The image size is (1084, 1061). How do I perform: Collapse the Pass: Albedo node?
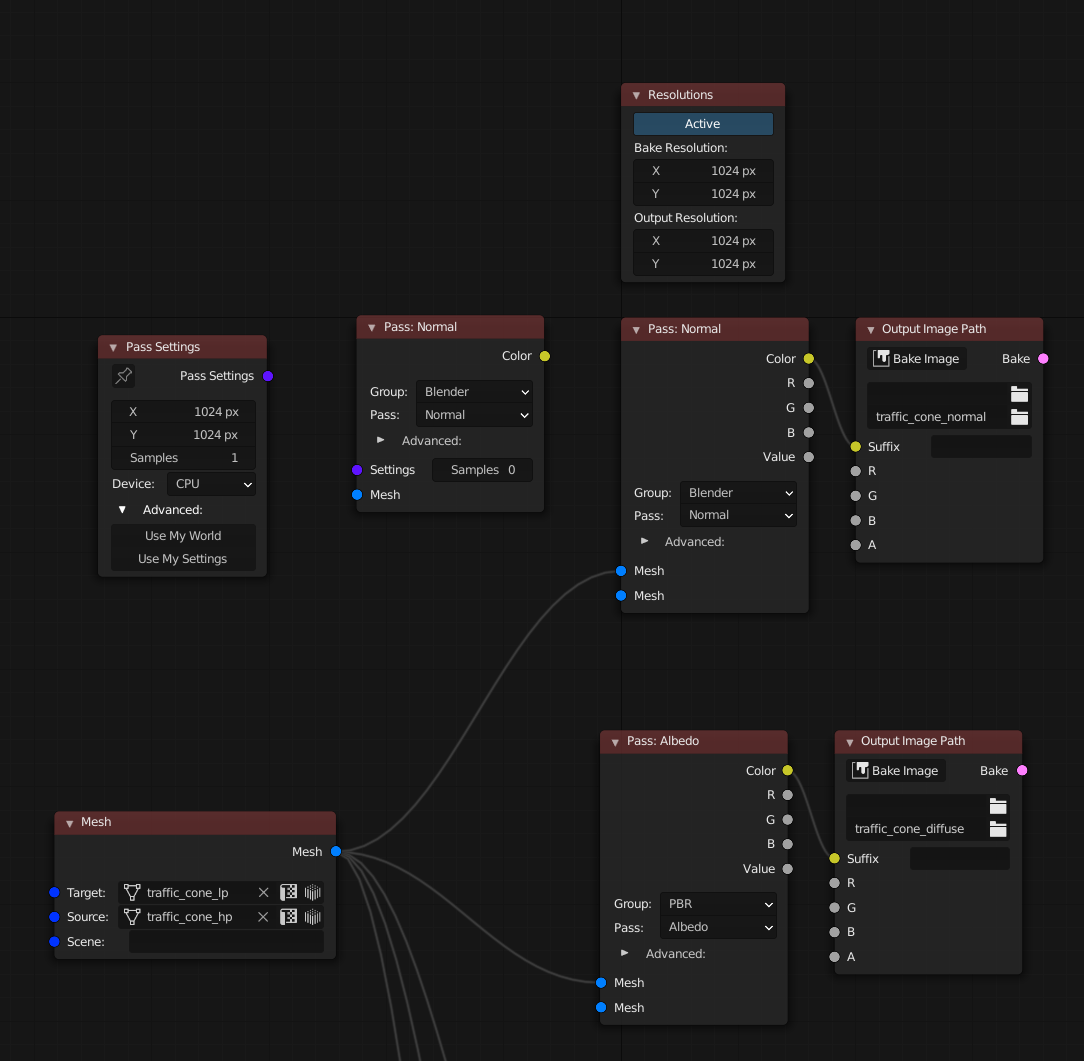pyautogui.click(x=615, y=742)
